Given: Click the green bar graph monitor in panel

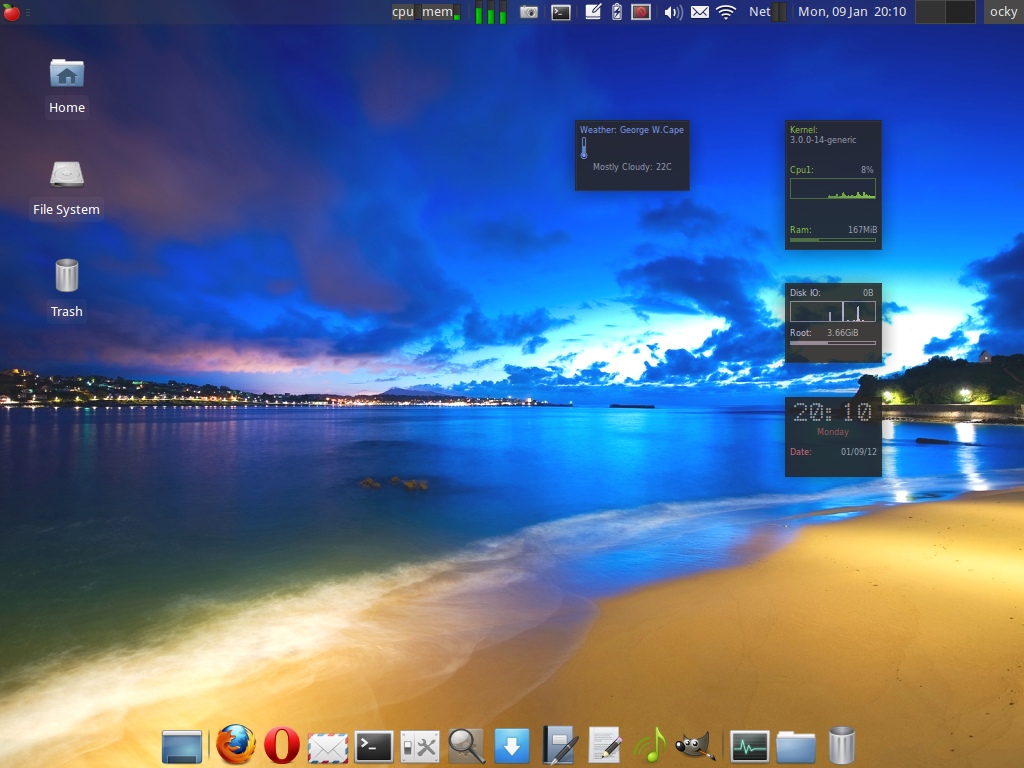Looking at the screenshot, I should pyautogui.click(x=490, y=12).
